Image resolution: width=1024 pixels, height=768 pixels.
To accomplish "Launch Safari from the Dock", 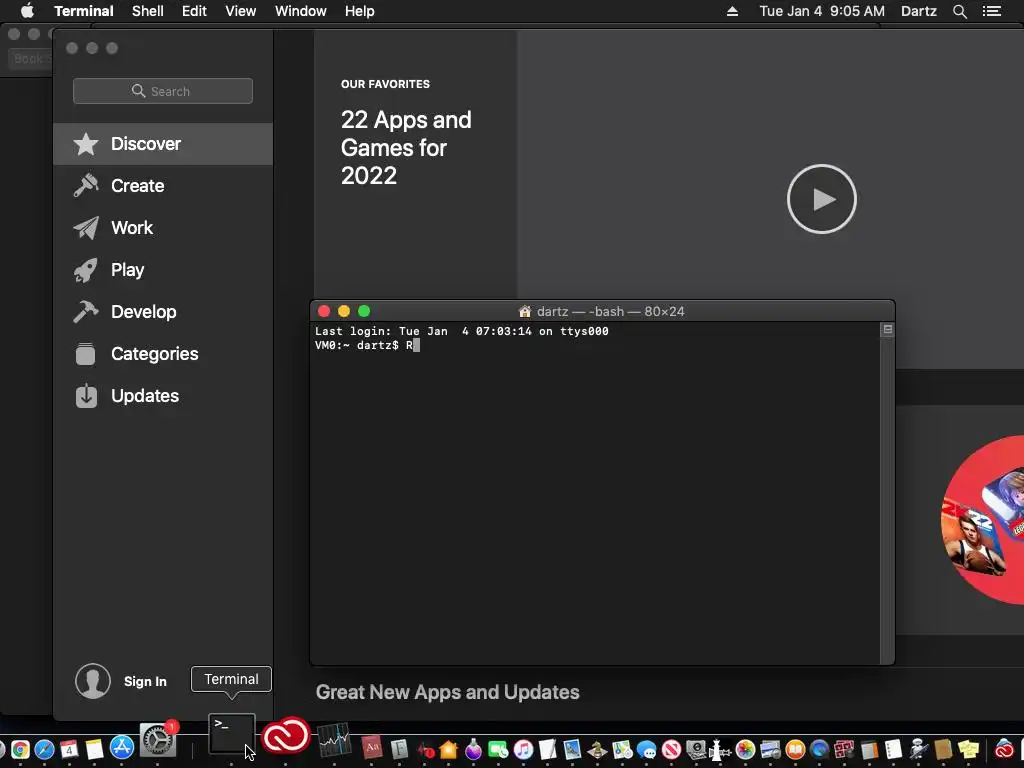I will [x=44, y=749].
